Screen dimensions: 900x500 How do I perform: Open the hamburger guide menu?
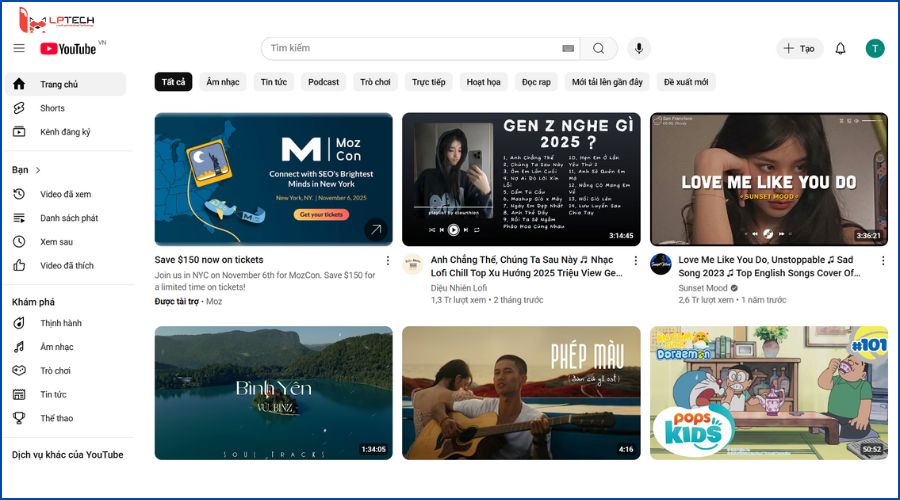coord(19,48)
